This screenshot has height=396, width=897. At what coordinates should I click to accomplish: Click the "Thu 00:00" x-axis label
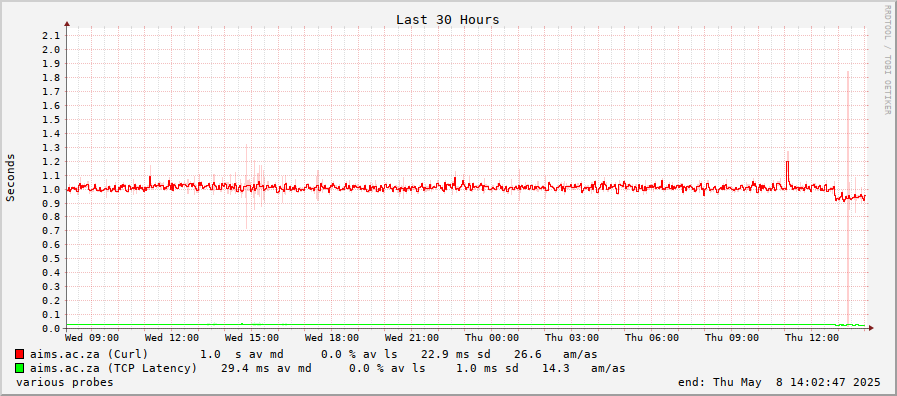[x=493, y=338]
